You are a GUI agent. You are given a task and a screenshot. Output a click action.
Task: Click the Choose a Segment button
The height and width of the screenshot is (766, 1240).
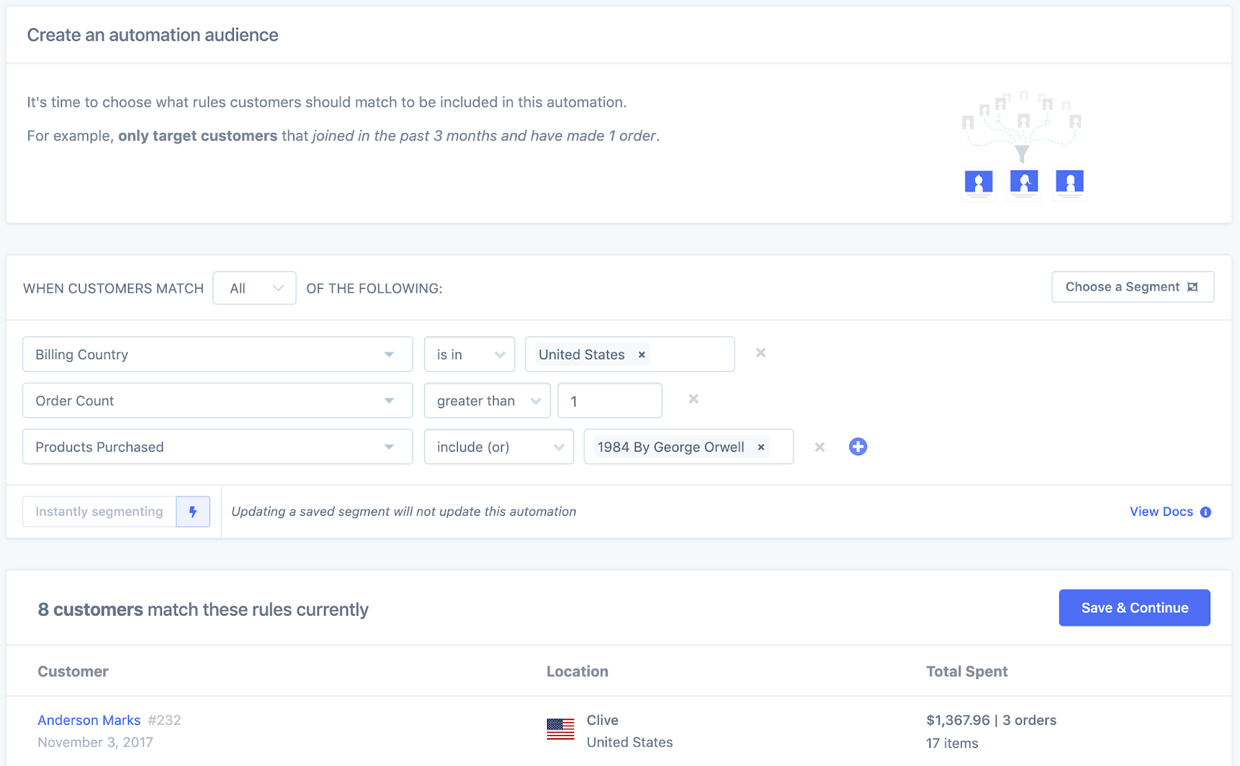point(1132,286)
